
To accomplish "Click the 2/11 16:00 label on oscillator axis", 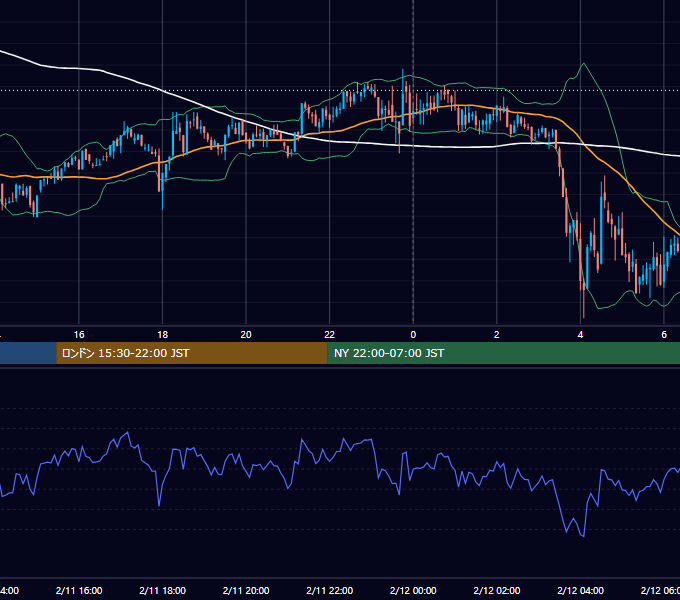I will pyautogui.click(x=79, y=590).
